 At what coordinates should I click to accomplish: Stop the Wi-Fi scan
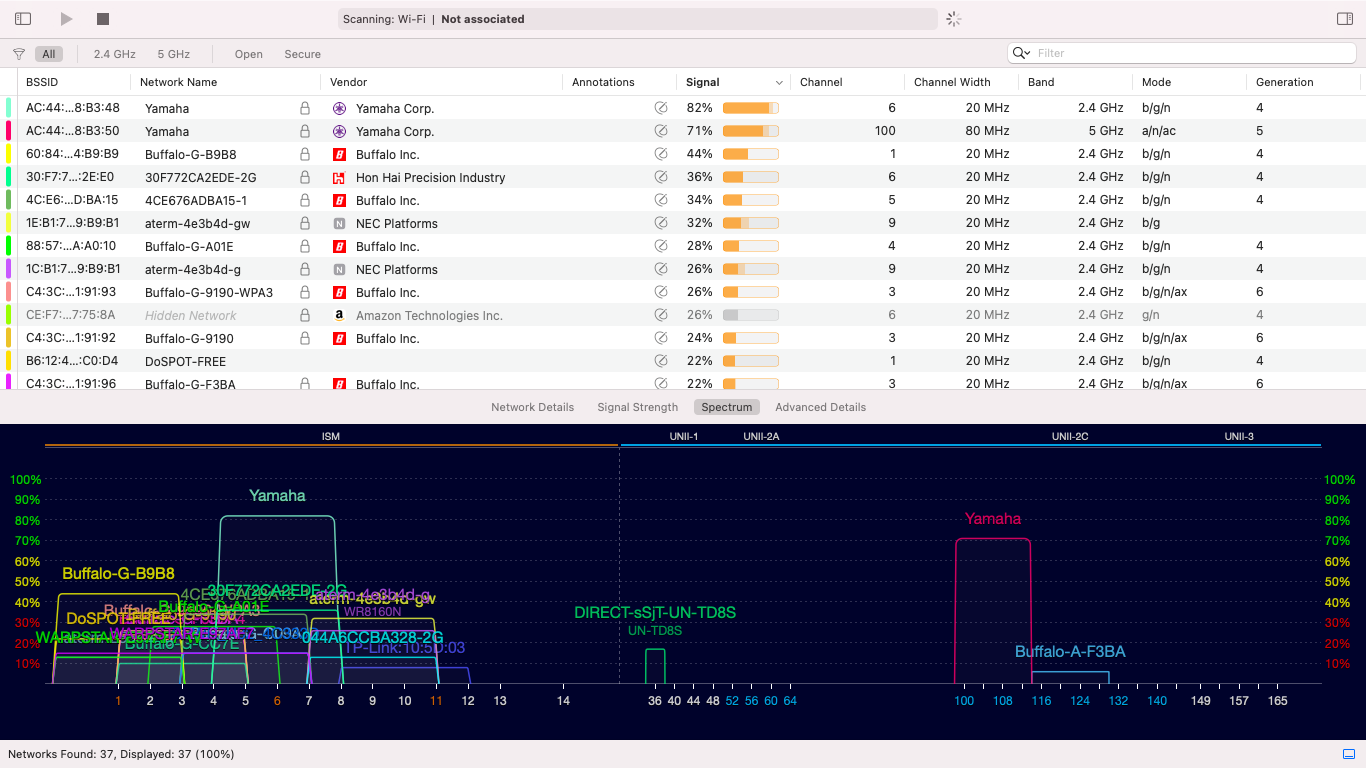click(103, 19)
